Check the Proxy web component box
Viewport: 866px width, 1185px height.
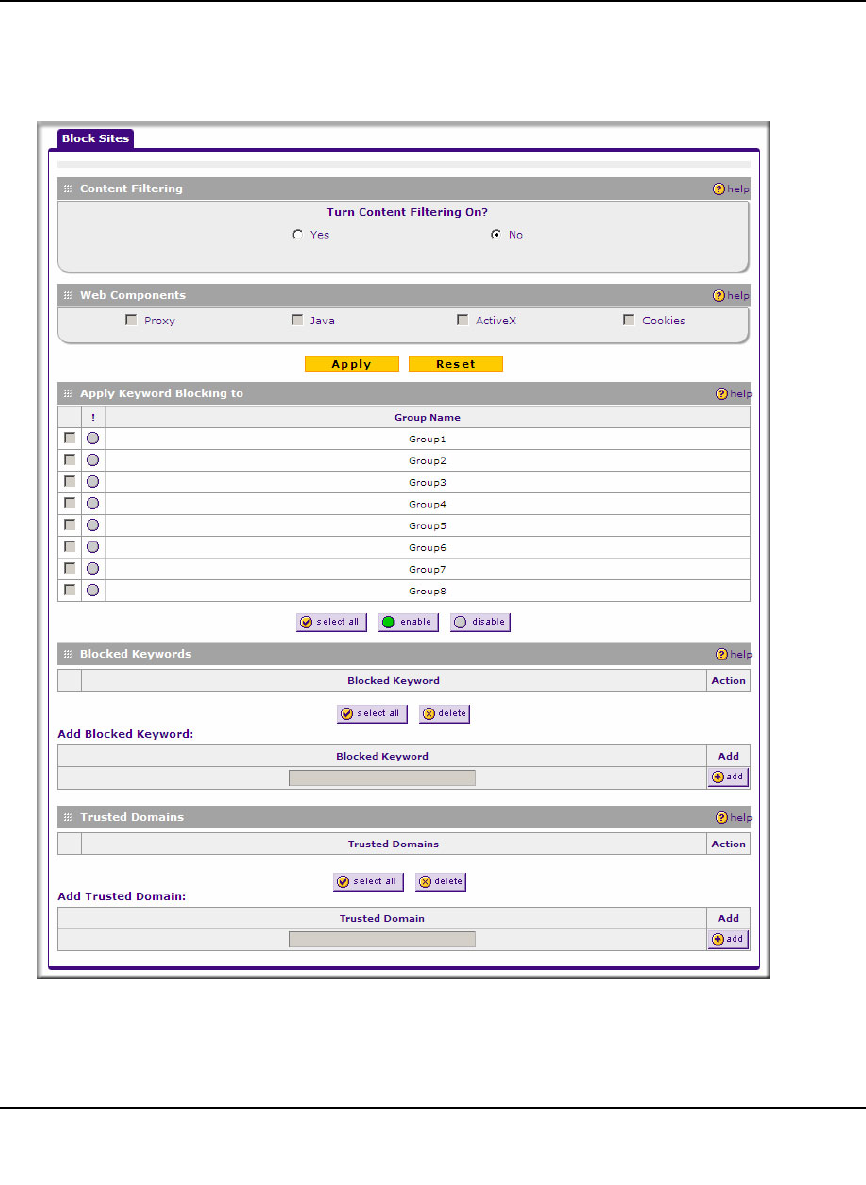pos(131,320)
